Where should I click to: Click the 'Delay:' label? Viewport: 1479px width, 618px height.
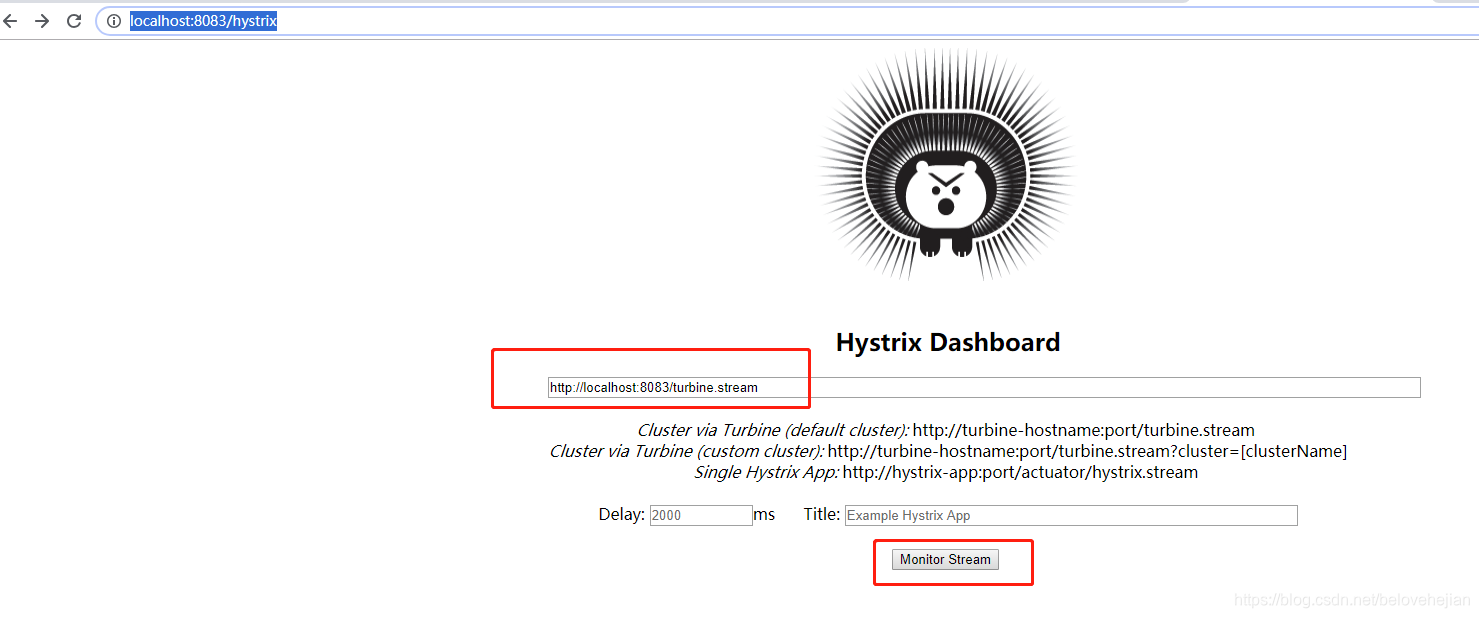[622, 515]
